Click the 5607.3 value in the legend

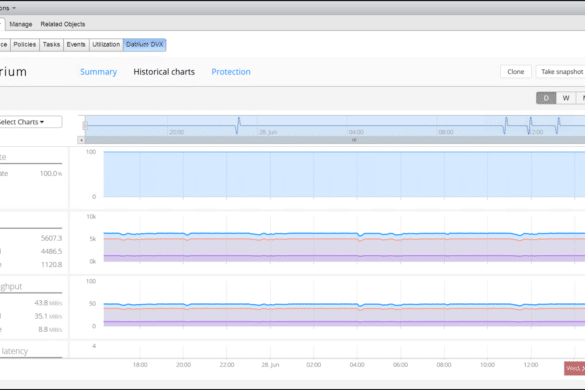point(51,238)
